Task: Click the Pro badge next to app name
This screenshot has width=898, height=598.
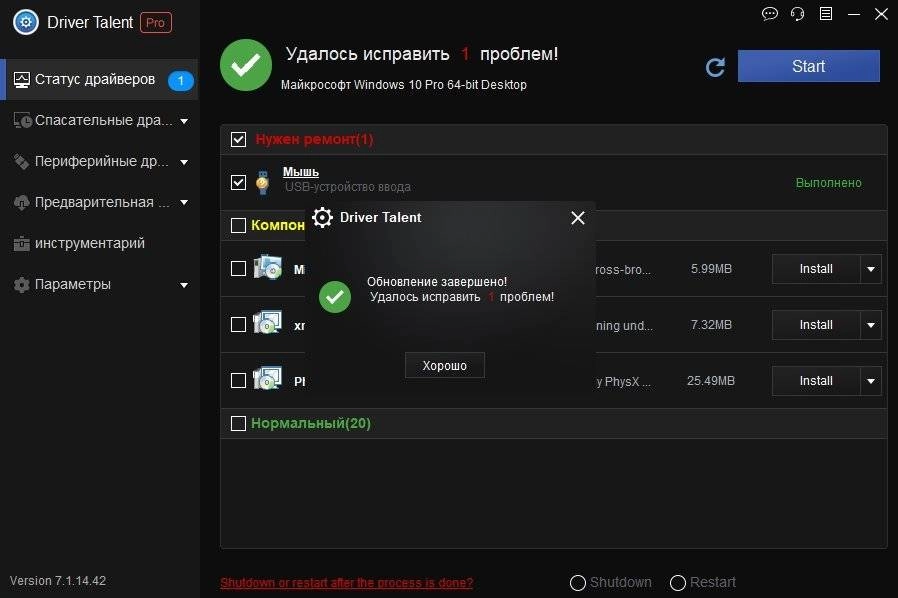Action: [156, 23]
